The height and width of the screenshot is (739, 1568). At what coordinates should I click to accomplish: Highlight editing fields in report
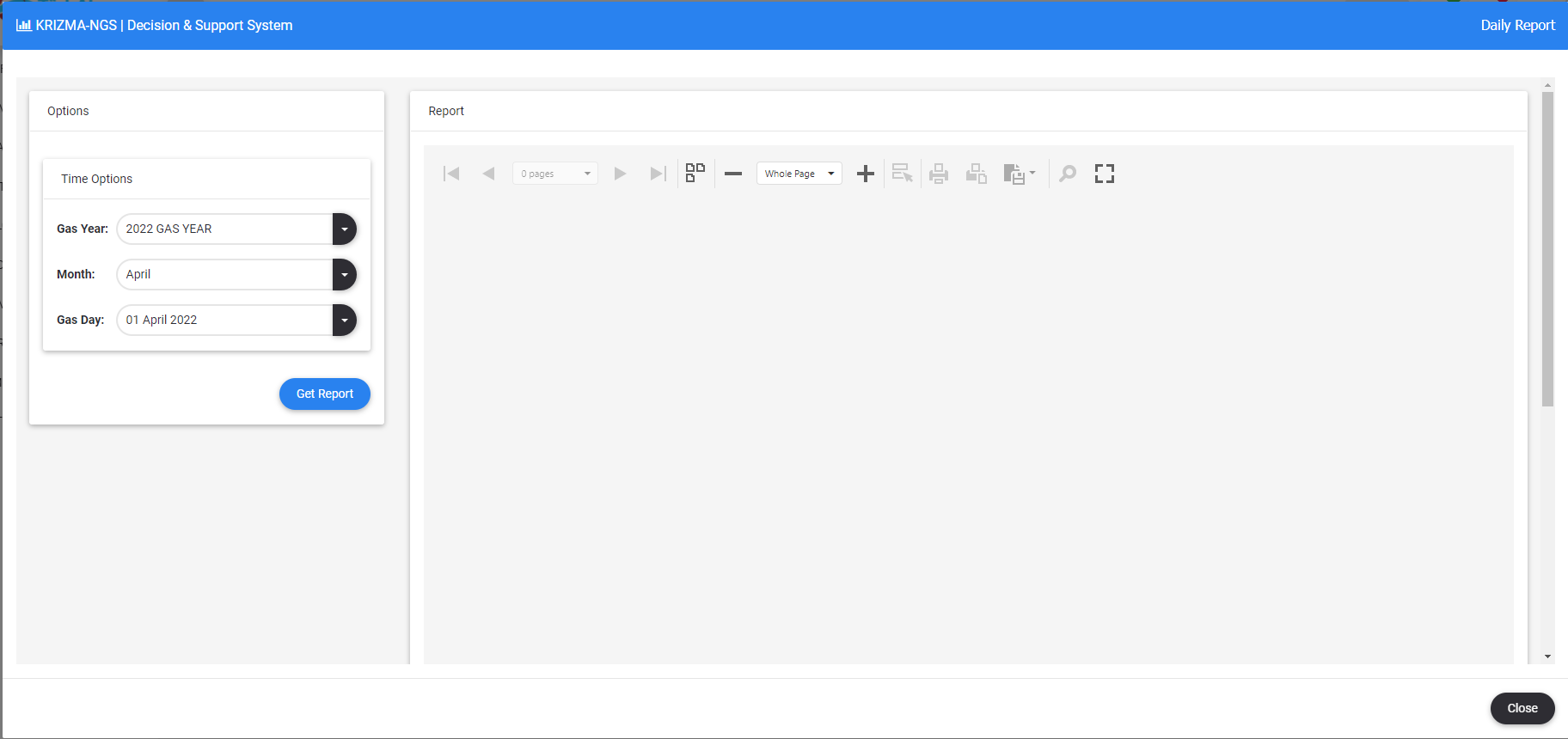902,174
